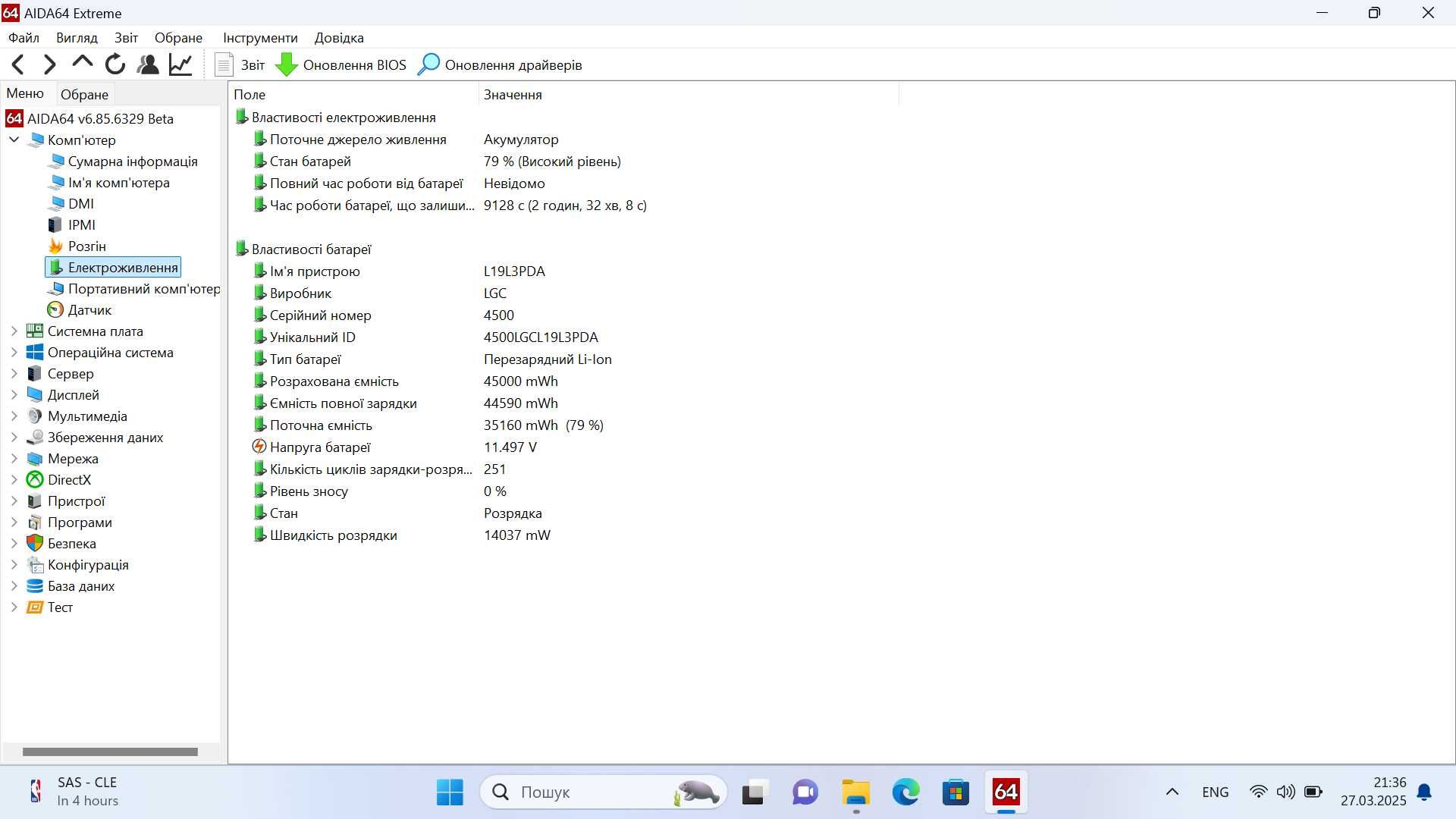Viewport: 1456px width, 819px height.
Task: Click the Конфігурація icon in tree
Action: (35, 564)
